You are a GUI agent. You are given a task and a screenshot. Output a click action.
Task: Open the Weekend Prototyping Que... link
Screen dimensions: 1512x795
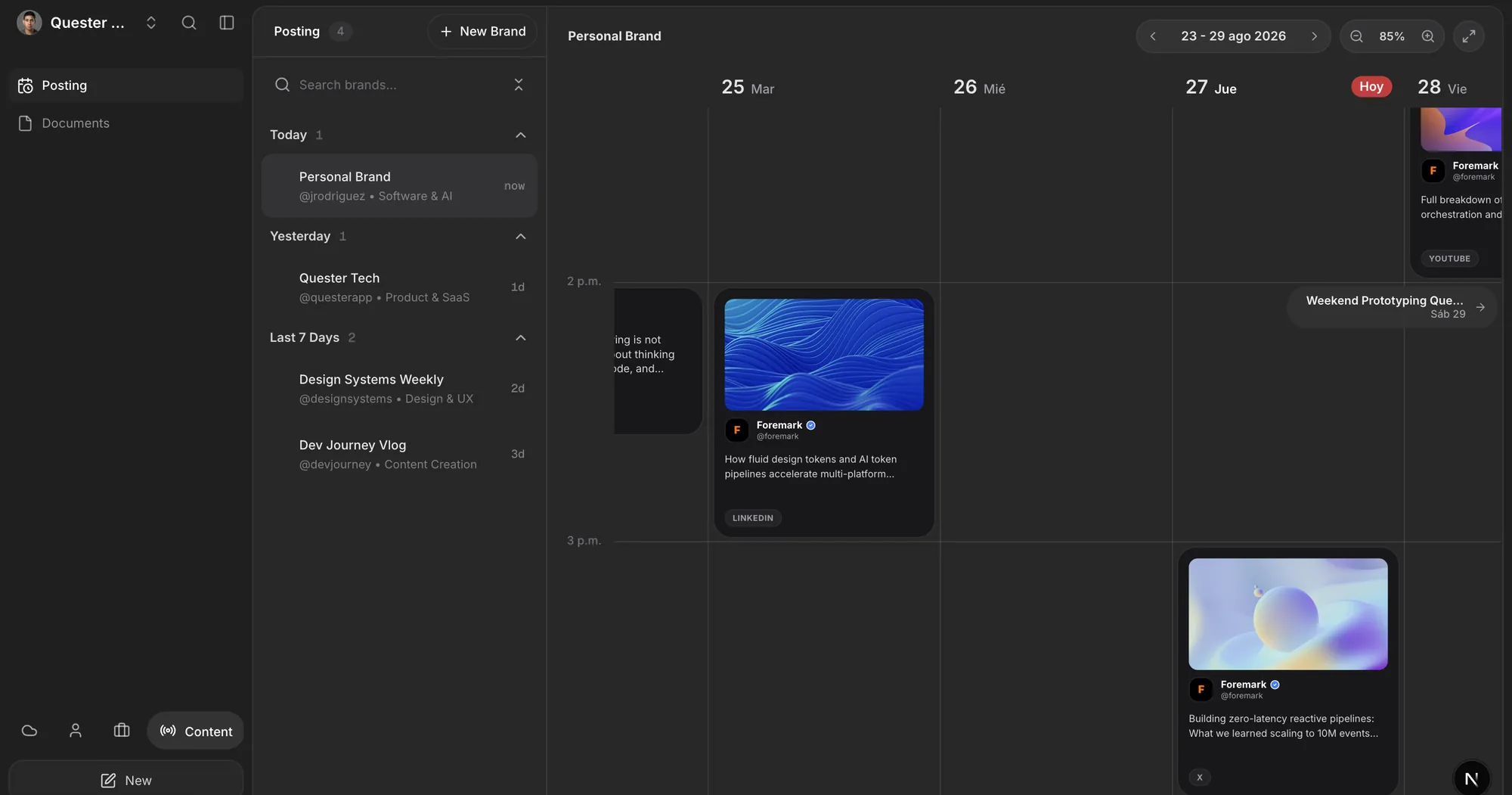1392,306
